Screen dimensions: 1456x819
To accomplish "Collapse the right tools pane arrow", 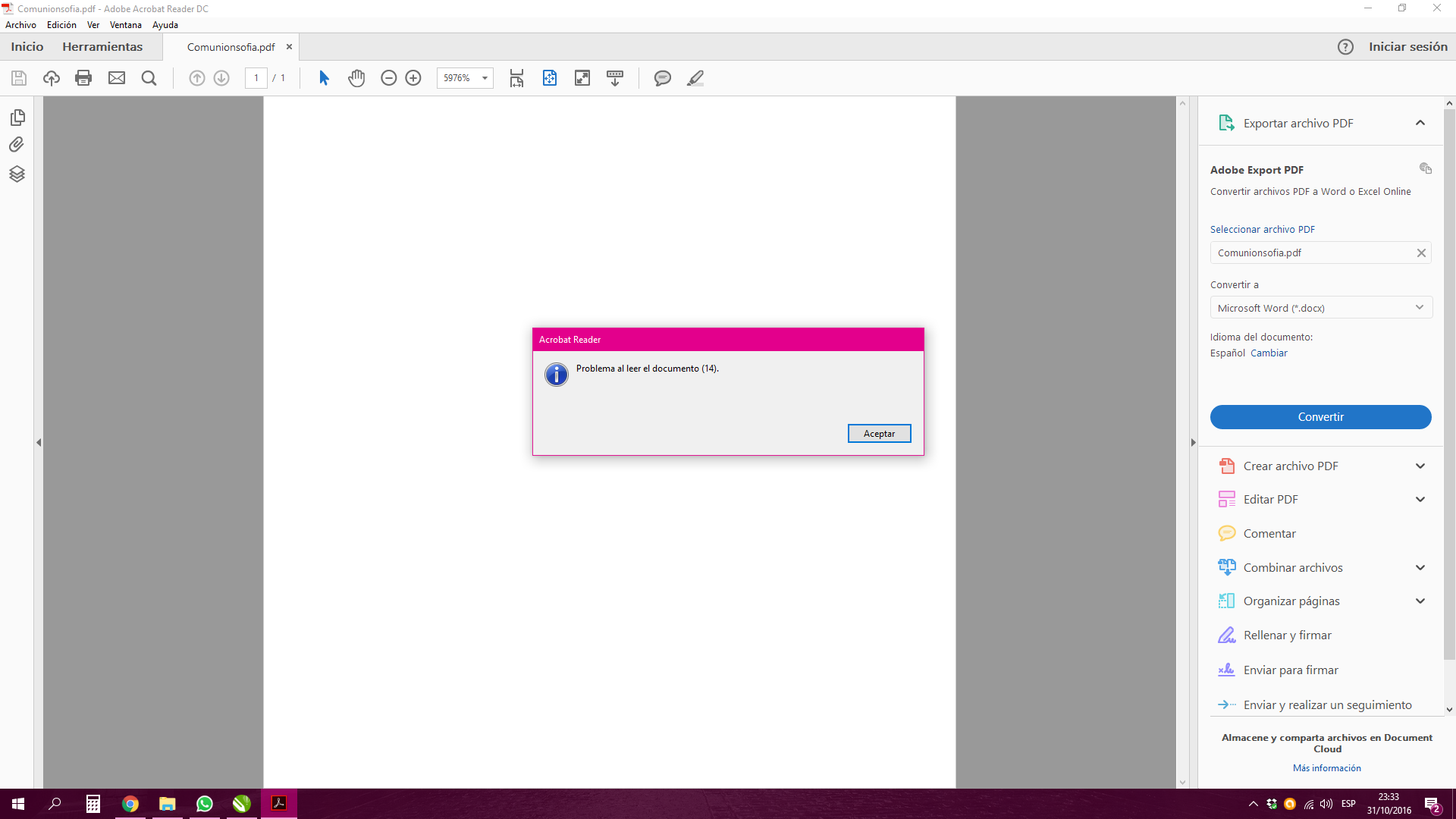I will point(1193,442).
